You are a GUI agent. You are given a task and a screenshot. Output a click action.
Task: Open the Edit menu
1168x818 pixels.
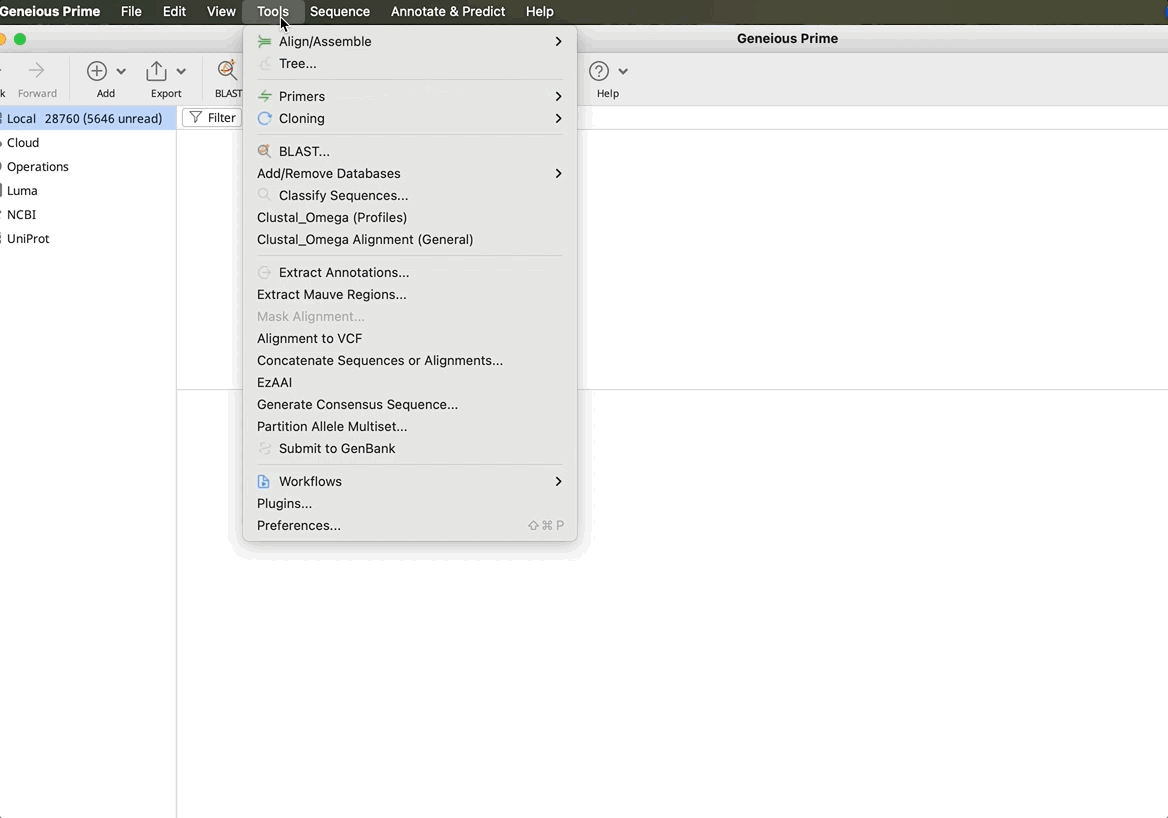coord(174,11)
